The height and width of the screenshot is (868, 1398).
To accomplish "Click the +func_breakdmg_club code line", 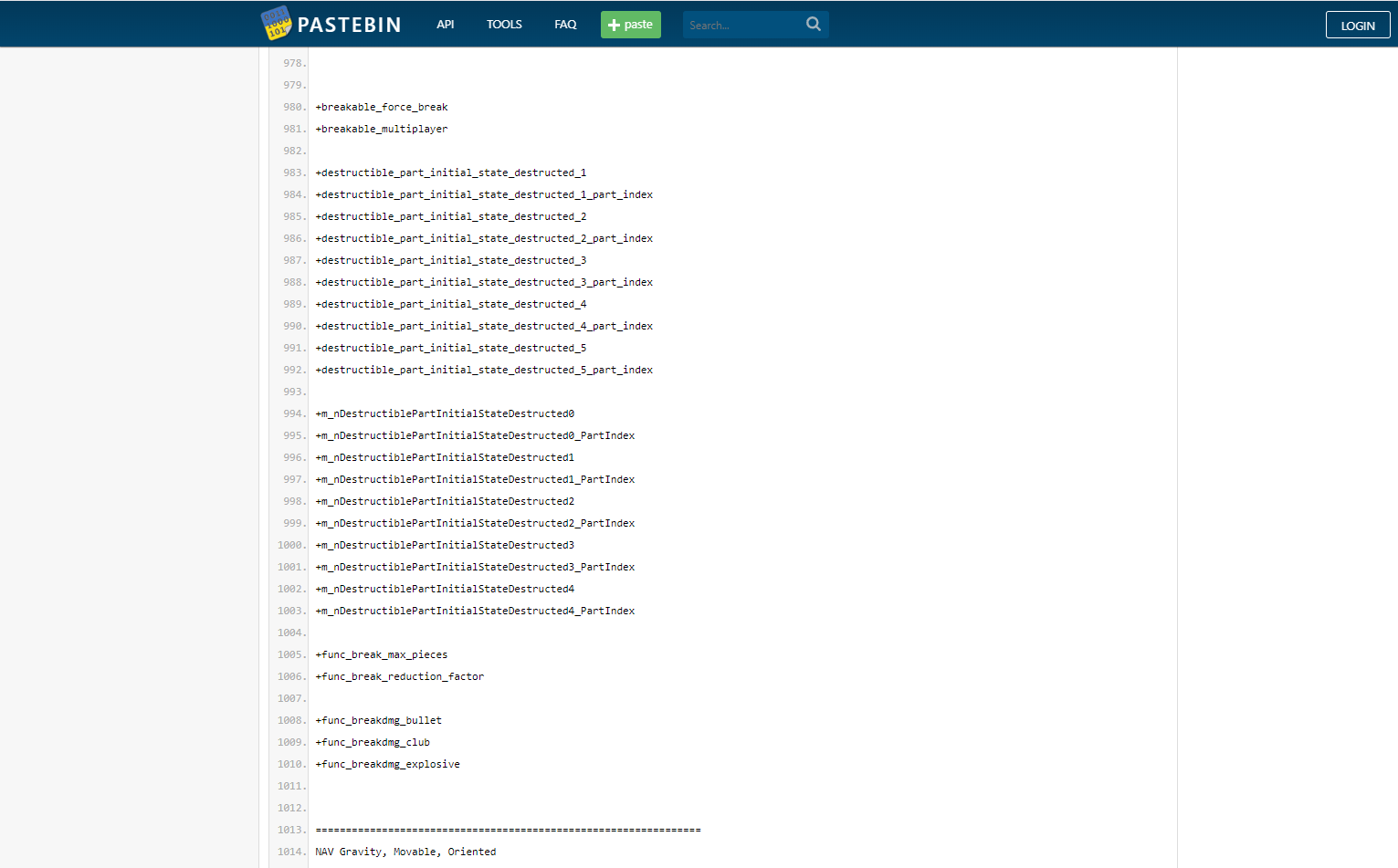I will [373, 743].
